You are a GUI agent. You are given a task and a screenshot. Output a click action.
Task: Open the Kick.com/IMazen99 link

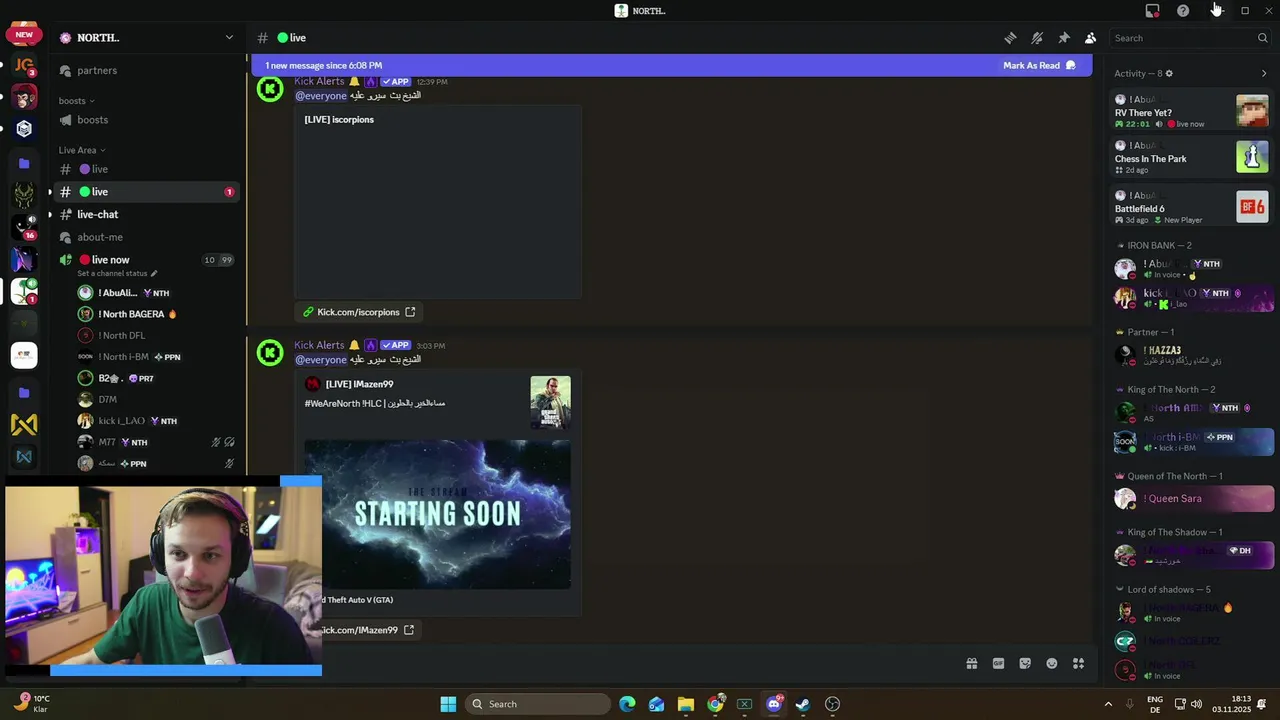pyautogui.click(x=366, y=630)
